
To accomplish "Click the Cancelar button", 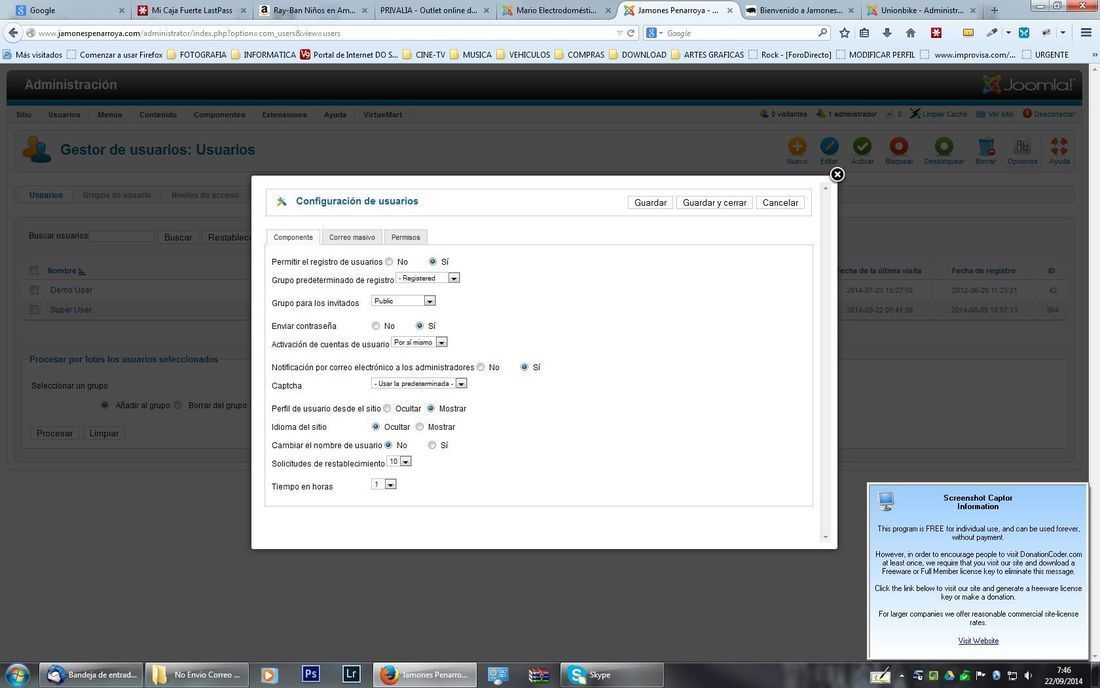I will coord(780,203).
